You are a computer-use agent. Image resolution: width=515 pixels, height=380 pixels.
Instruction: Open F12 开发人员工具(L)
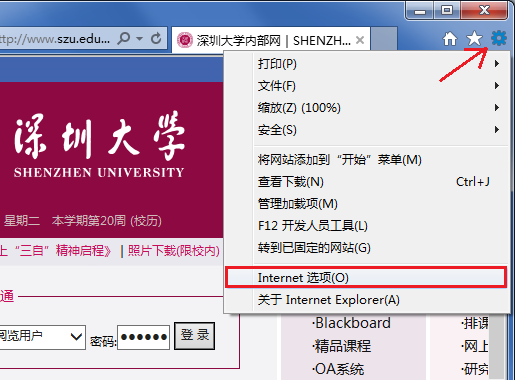pos(367,226)
